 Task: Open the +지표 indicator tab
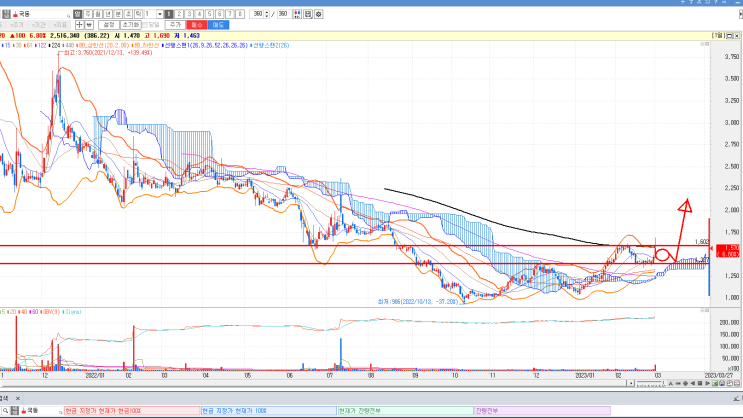[x=60, y=25]
